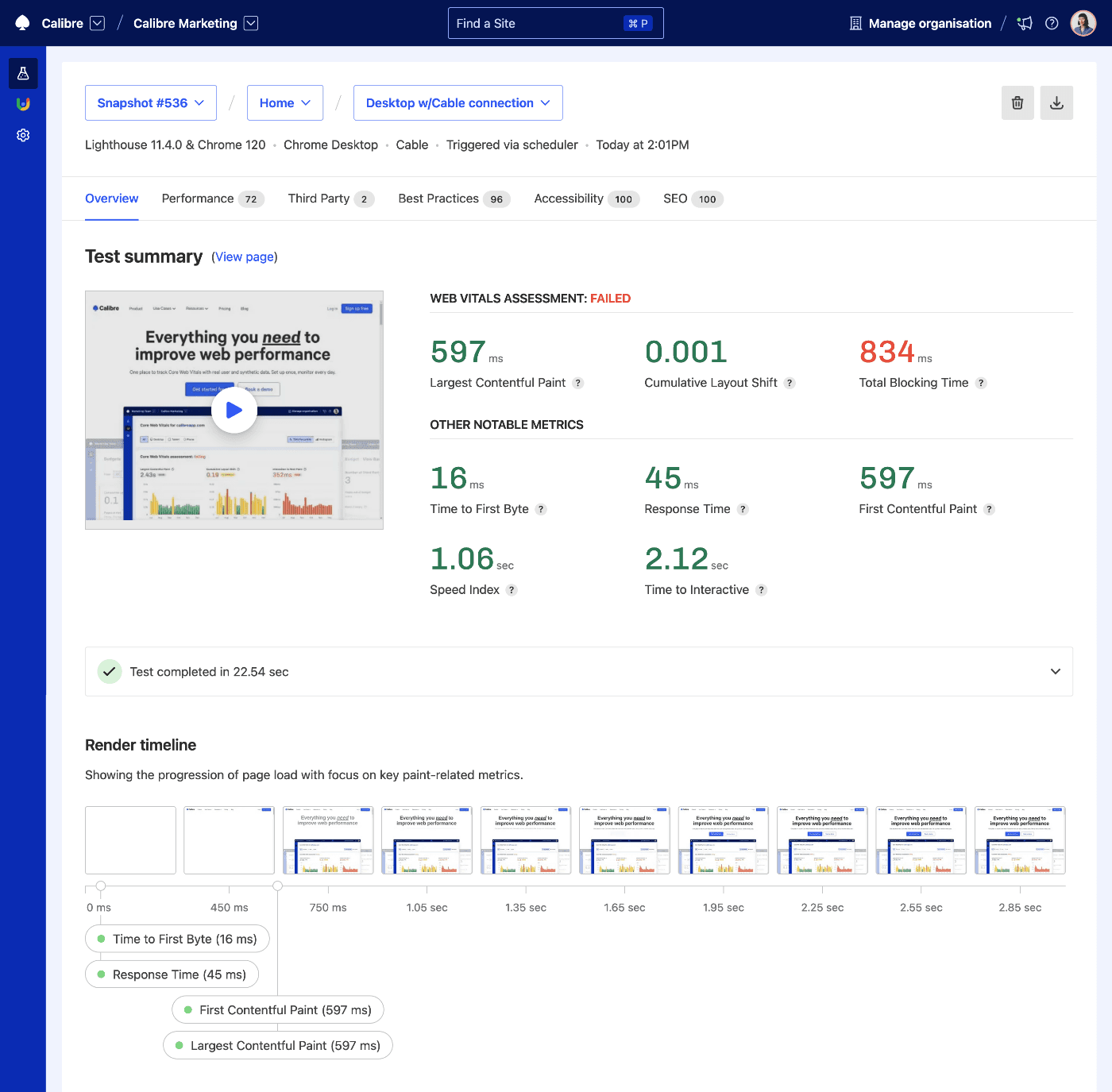Select the Core Web Vitals sidebar icon

coord(22,104)
